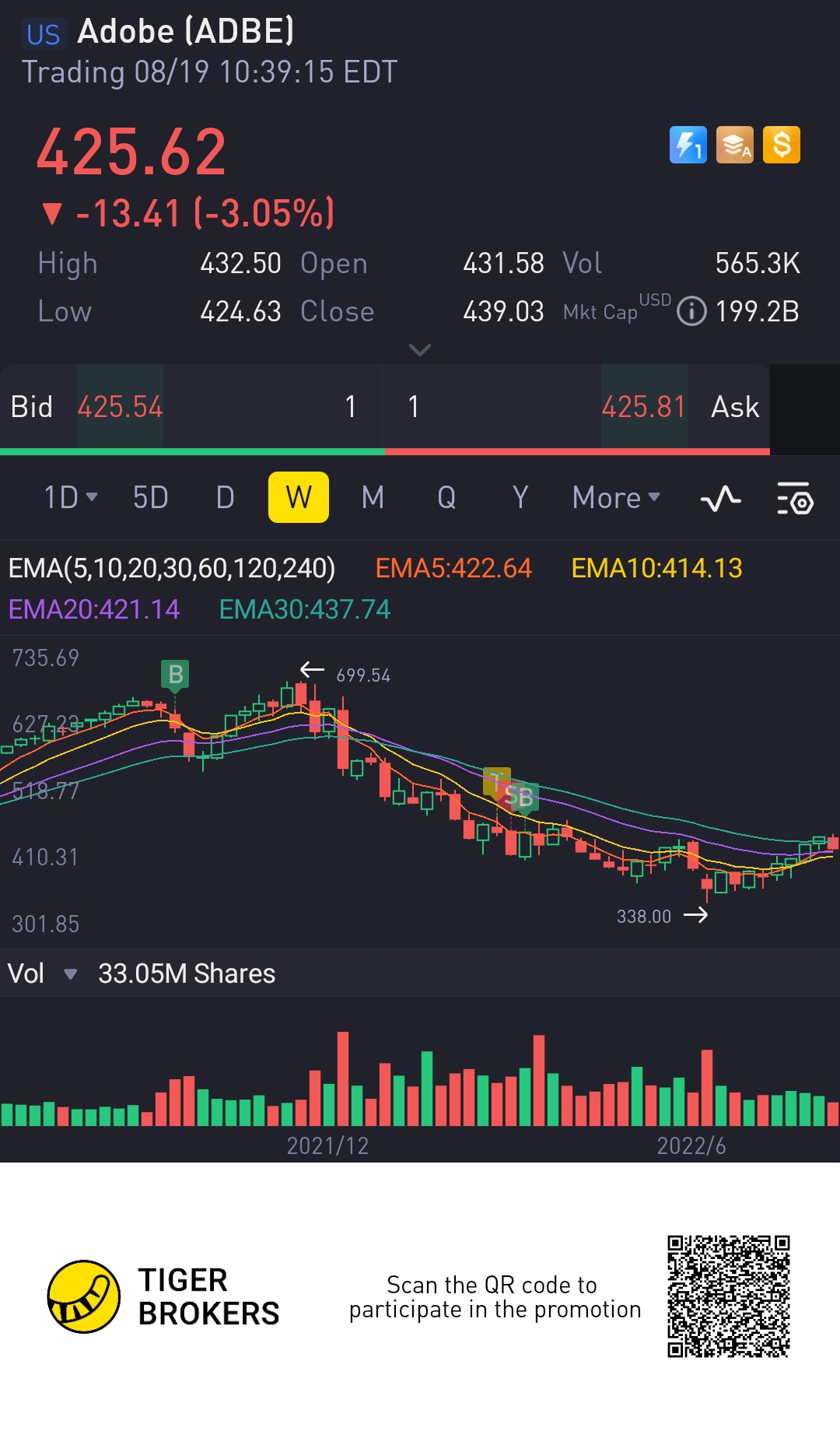This screenshot has height=1431, width=840.
Task: Open the orange stacked-layers icon
Action: pos(735,145)
